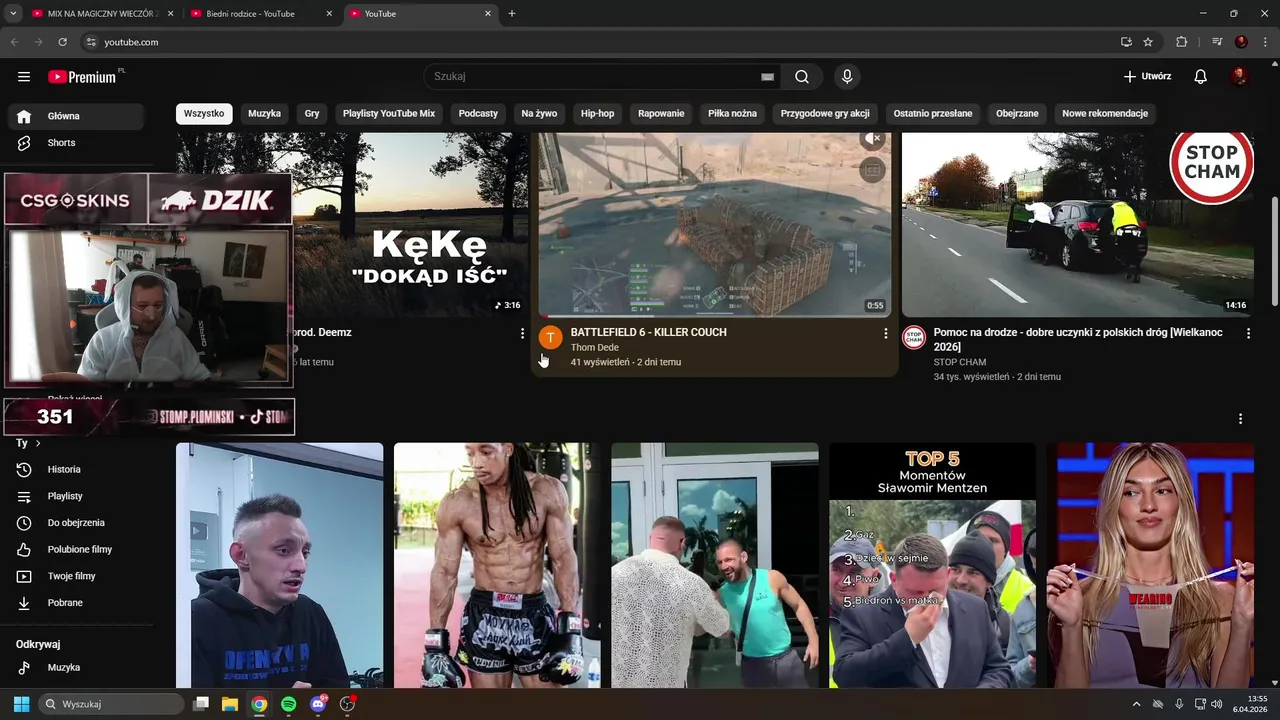Open more options for Battlefield 6 video
Image resolution: width=1280 pixels, height=720 pixels.
[885, 333]
